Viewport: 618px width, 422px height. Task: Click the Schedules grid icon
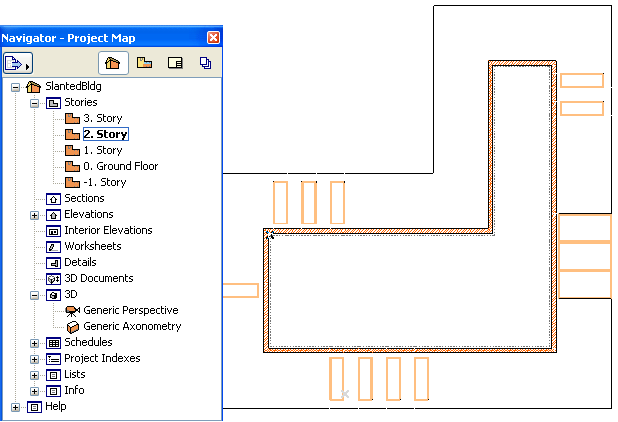(53, 343)
